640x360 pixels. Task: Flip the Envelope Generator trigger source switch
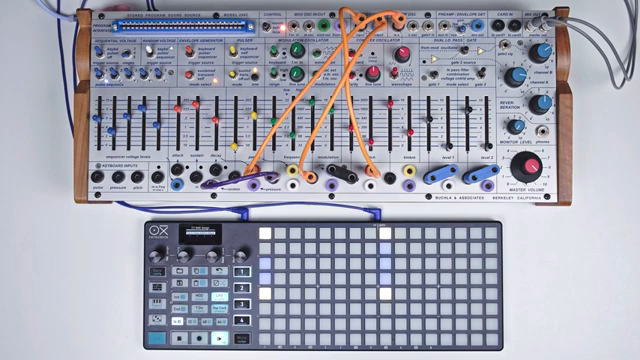point(189,51)
